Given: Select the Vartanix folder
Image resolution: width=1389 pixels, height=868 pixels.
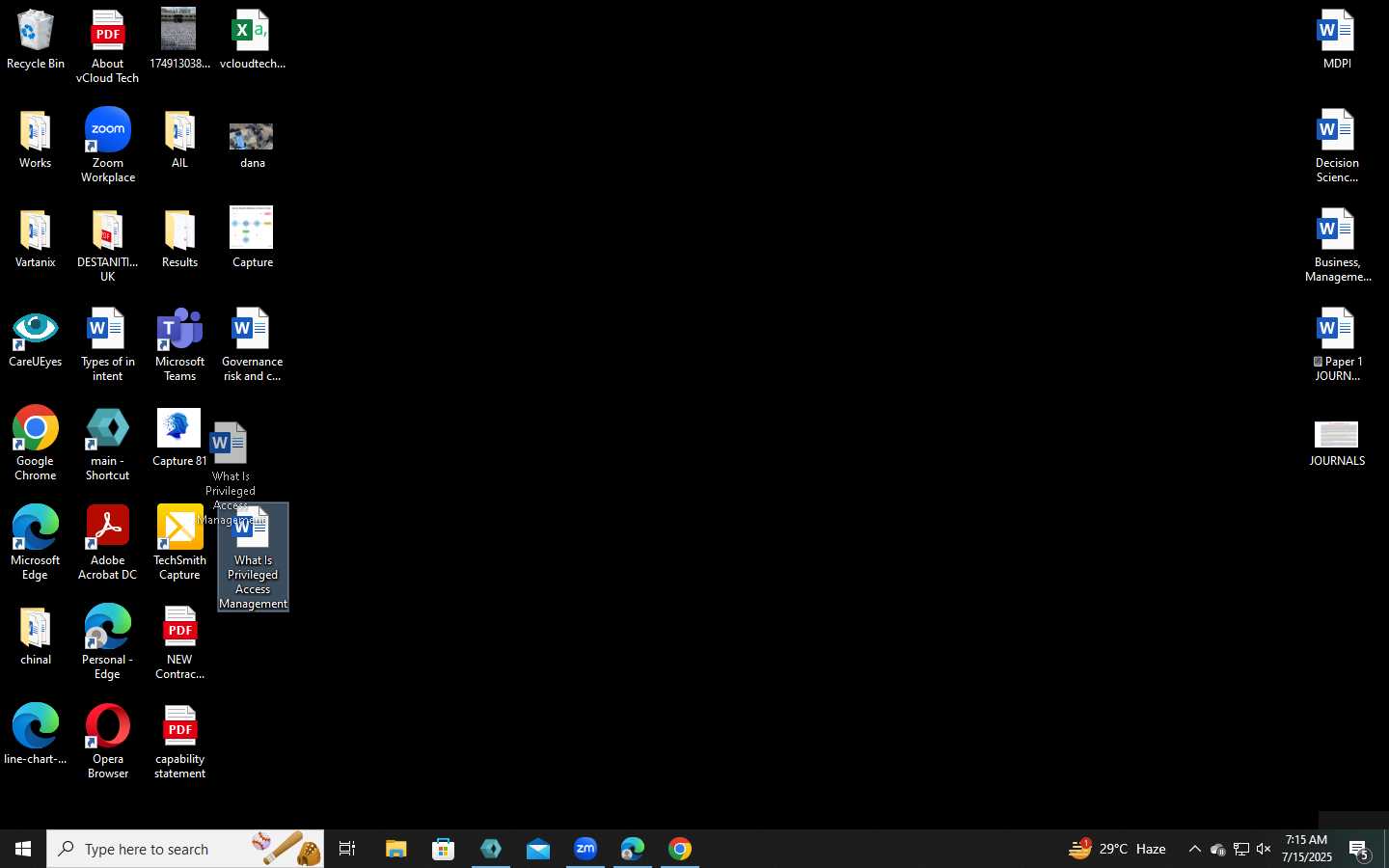Looking at the screenshot, I should [36, 240].
